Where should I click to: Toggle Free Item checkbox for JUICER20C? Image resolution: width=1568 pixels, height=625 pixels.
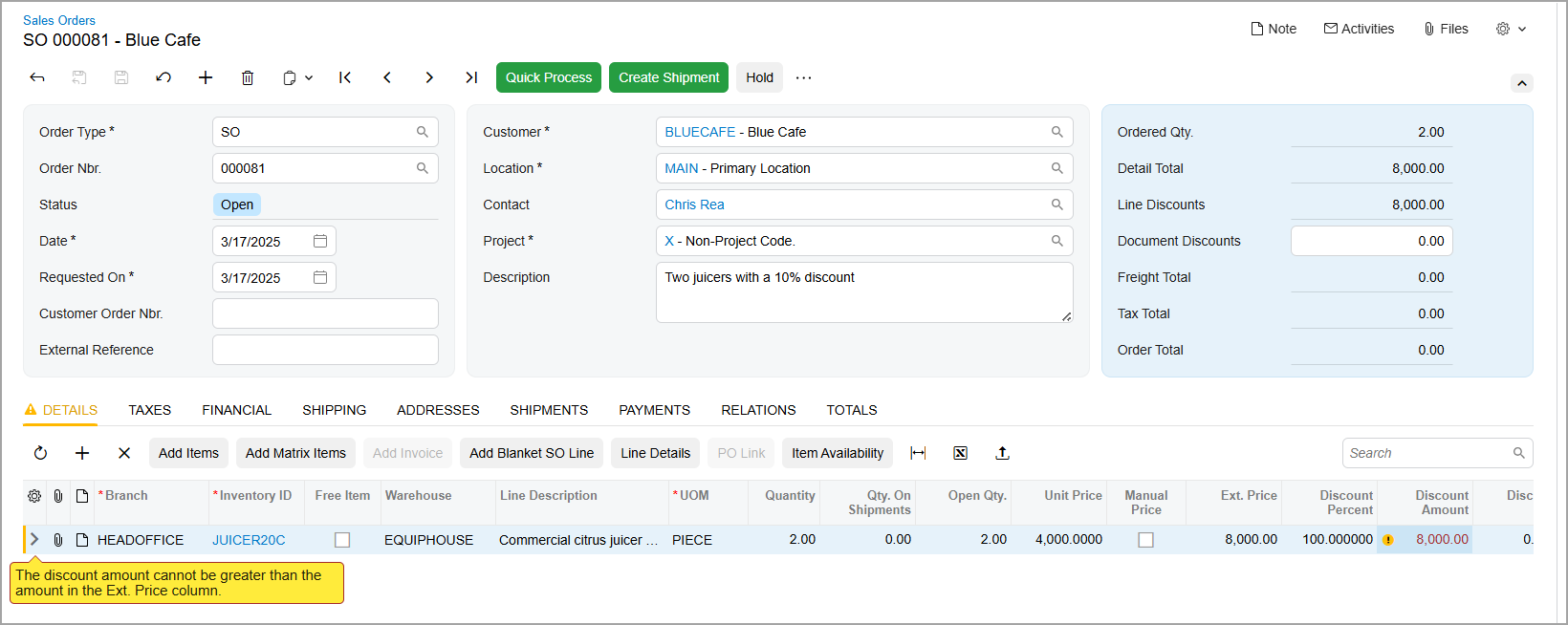(342, 540)
